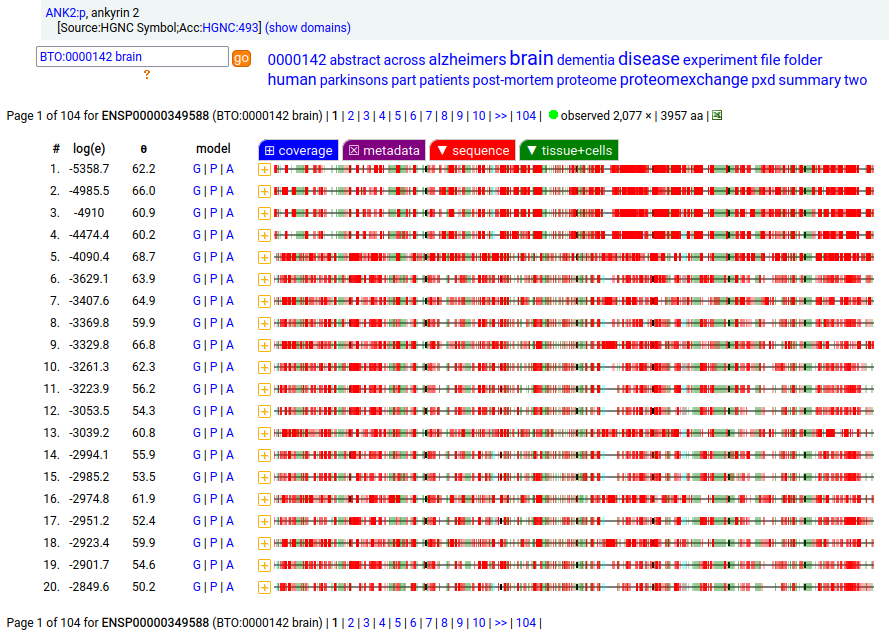Image resolution: width=889 pixels, height=643 pixels.
Task: Expand row 2 with the plus icon
Action: pos(264,192)
